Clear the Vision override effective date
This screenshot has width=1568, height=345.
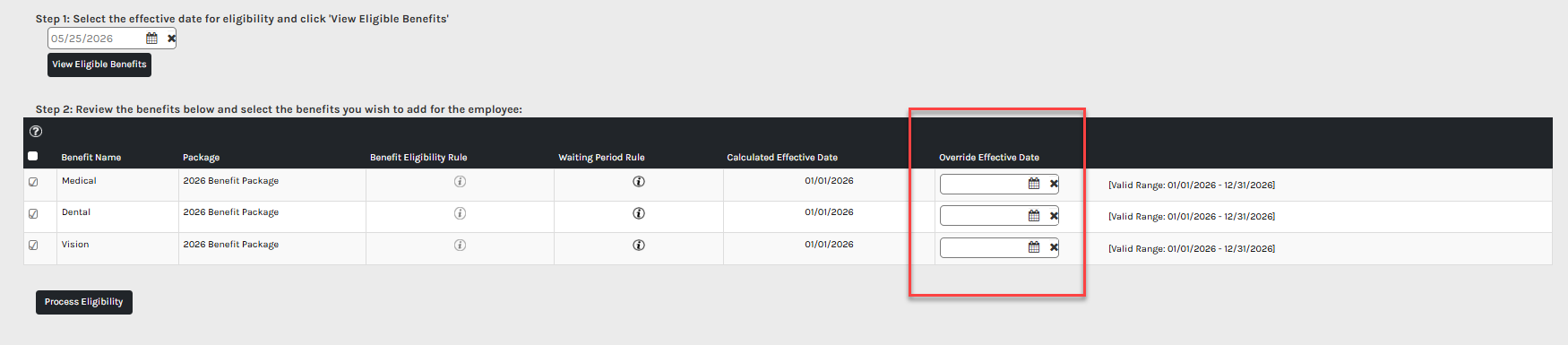pos(1054,247)
